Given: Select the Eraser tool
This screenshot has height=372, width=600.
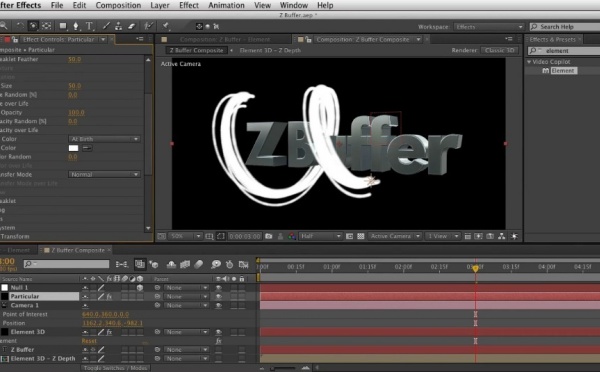Looking at the screenshot, I should 132,26.
